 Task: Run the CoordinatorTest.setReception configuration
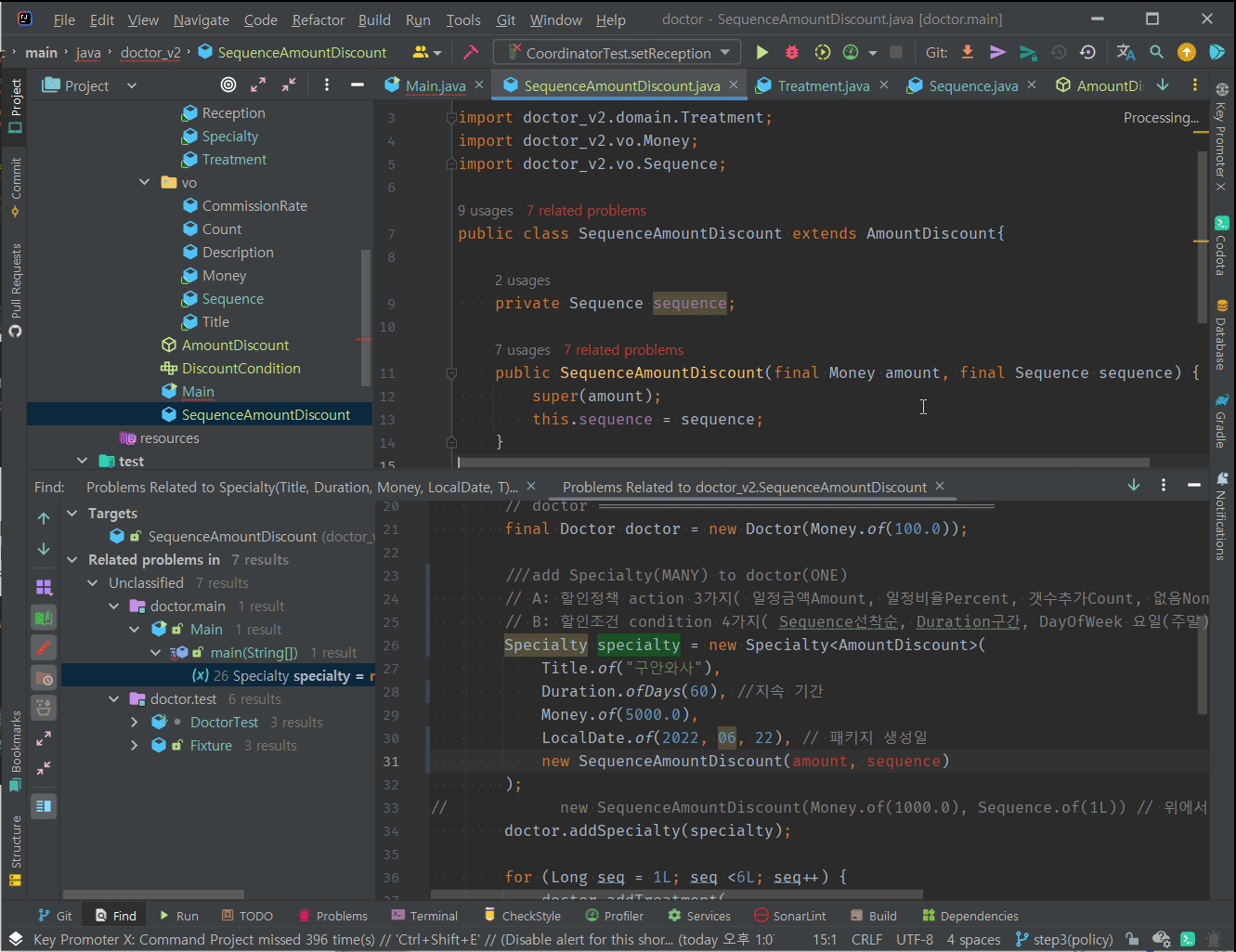[761, 53]
